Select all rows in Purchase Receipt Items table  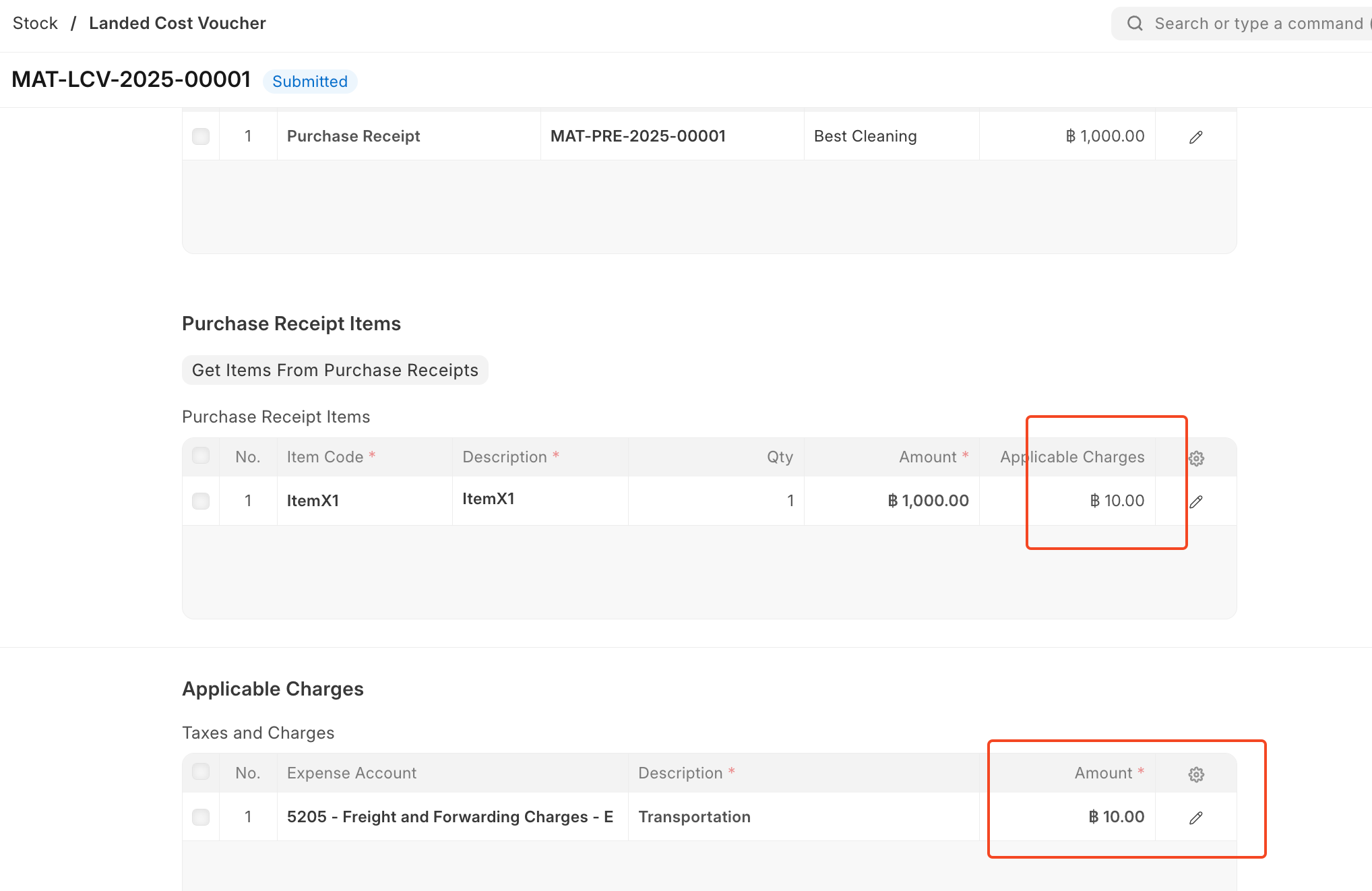click(201, 456)
